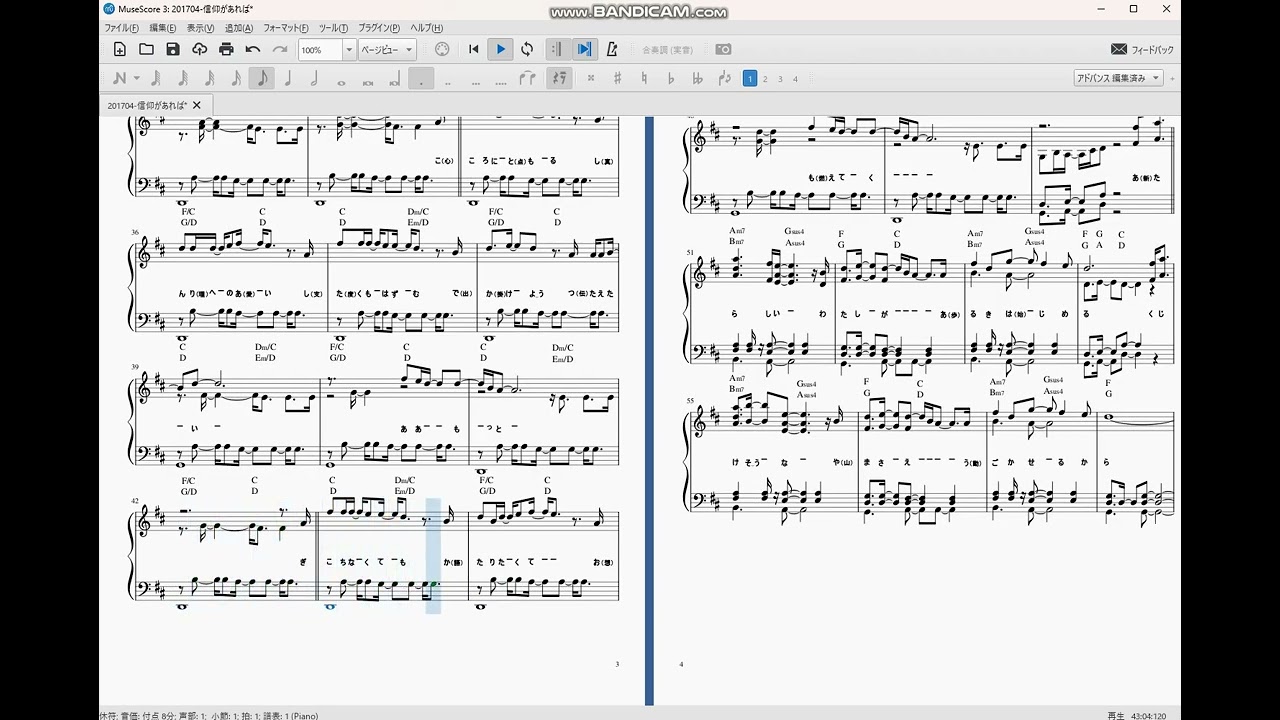
Task: Open the 表示(V) menu
Action: [x=201, y=28]
